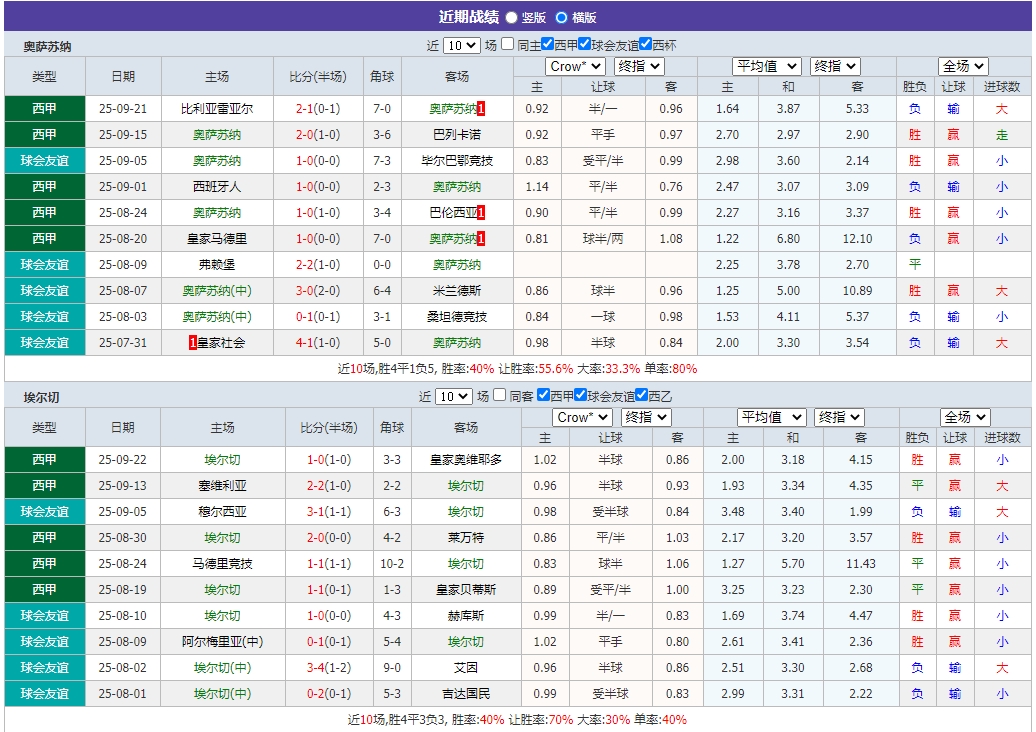Viewport: 1036px width, 732px height.
Task: Select the 竖版 display mode
Action: click(512, 16)
